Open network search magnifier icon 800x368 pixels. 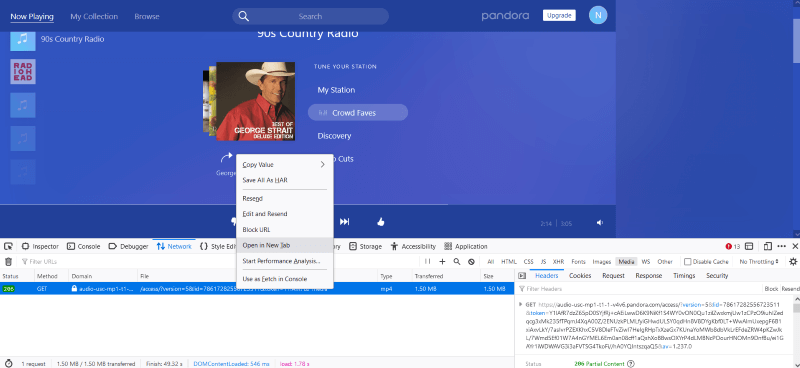pos(457,262)
